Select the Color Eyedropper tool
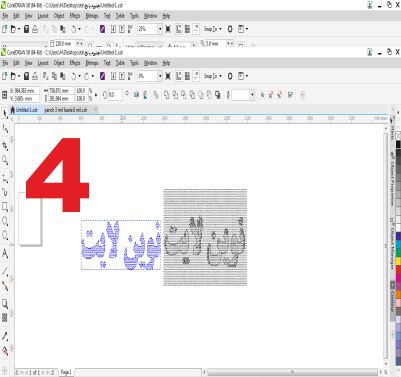401x377 pixels. 5,336
